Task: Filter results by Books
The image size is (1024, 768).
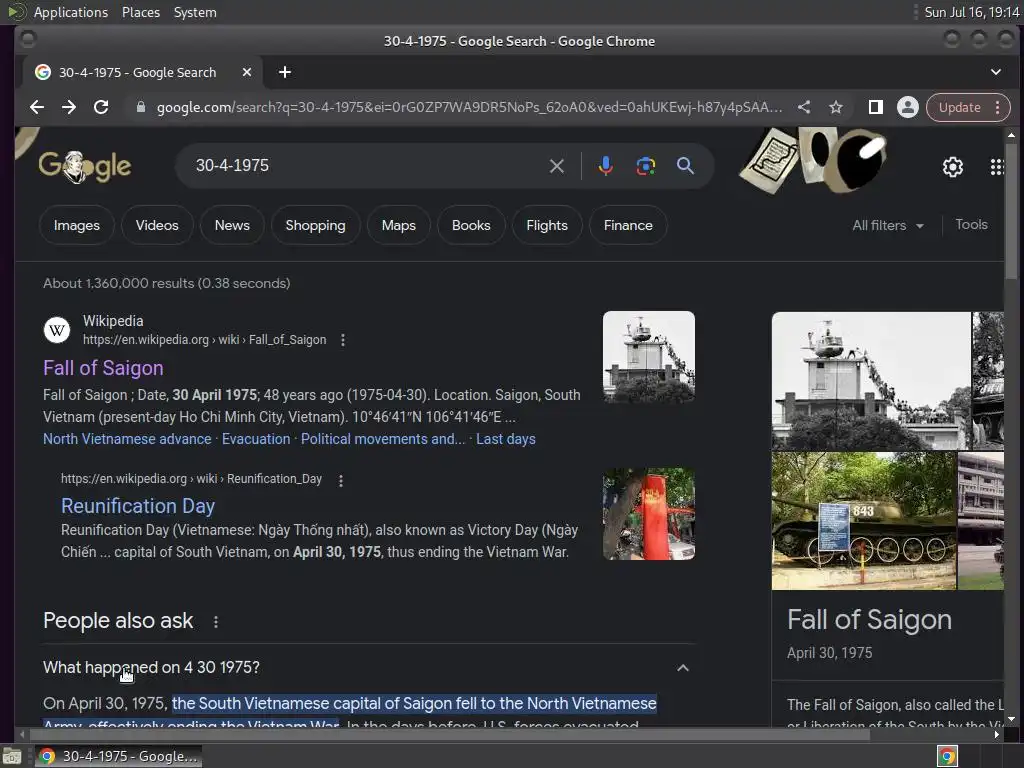Action: 471,225
